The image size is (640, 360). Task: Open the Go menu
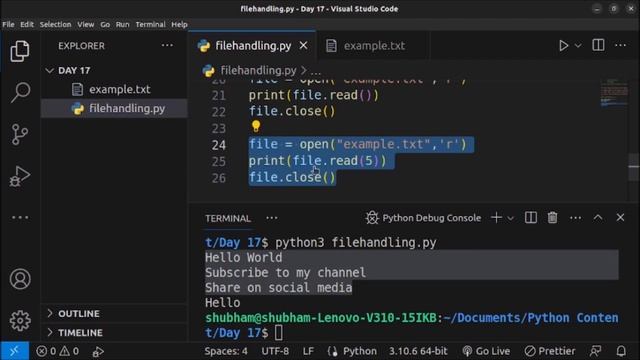(105, 24)
